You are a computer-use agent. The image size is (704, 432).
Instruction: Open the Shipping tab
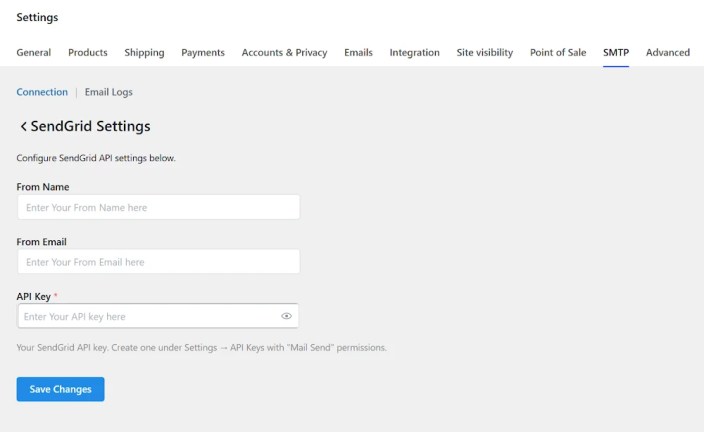[x=144, y=53]
